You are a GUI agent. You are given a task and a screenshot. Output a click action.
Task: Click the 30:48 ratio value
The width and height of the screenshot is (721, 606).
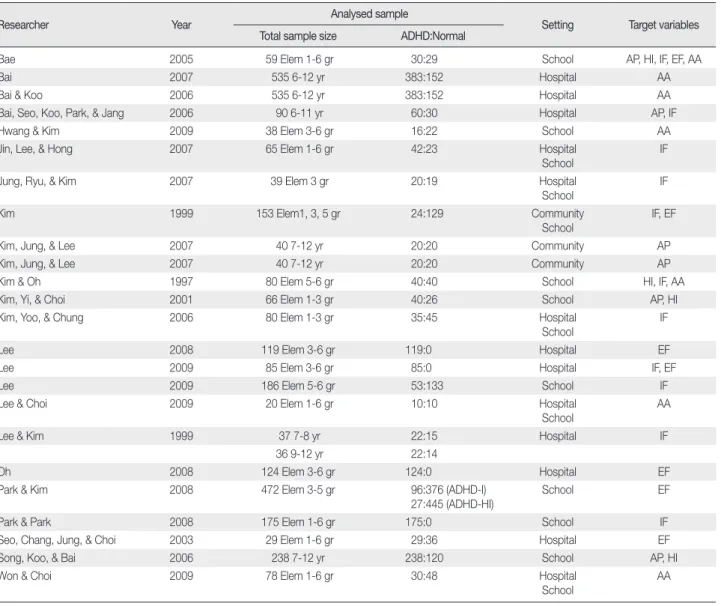click(424, 576)
